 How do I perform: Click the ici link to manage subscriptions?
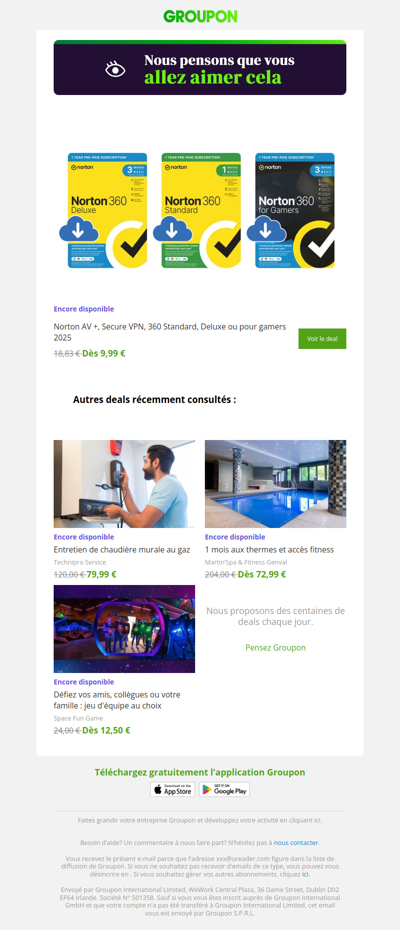305,874
